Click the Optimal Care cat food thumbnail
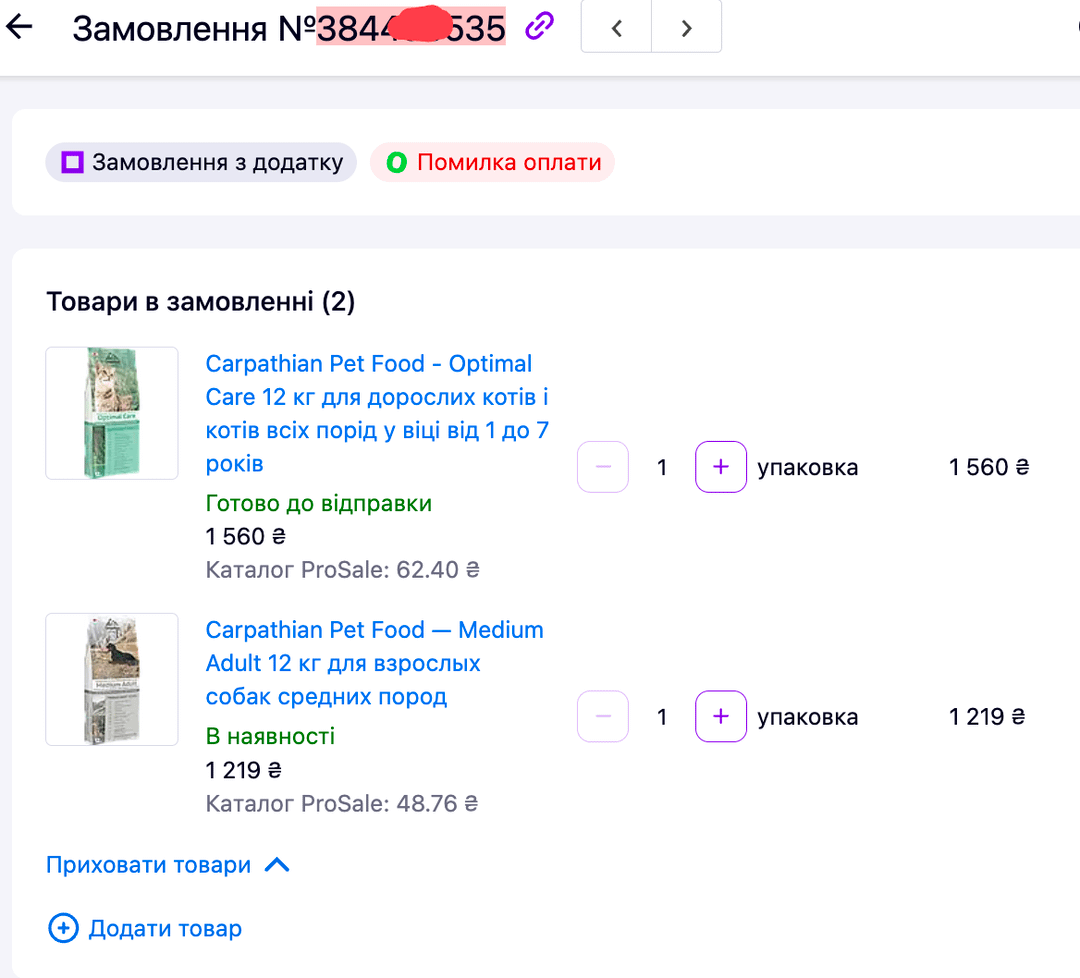The image size is (1080, 978). tap(112, 413)
